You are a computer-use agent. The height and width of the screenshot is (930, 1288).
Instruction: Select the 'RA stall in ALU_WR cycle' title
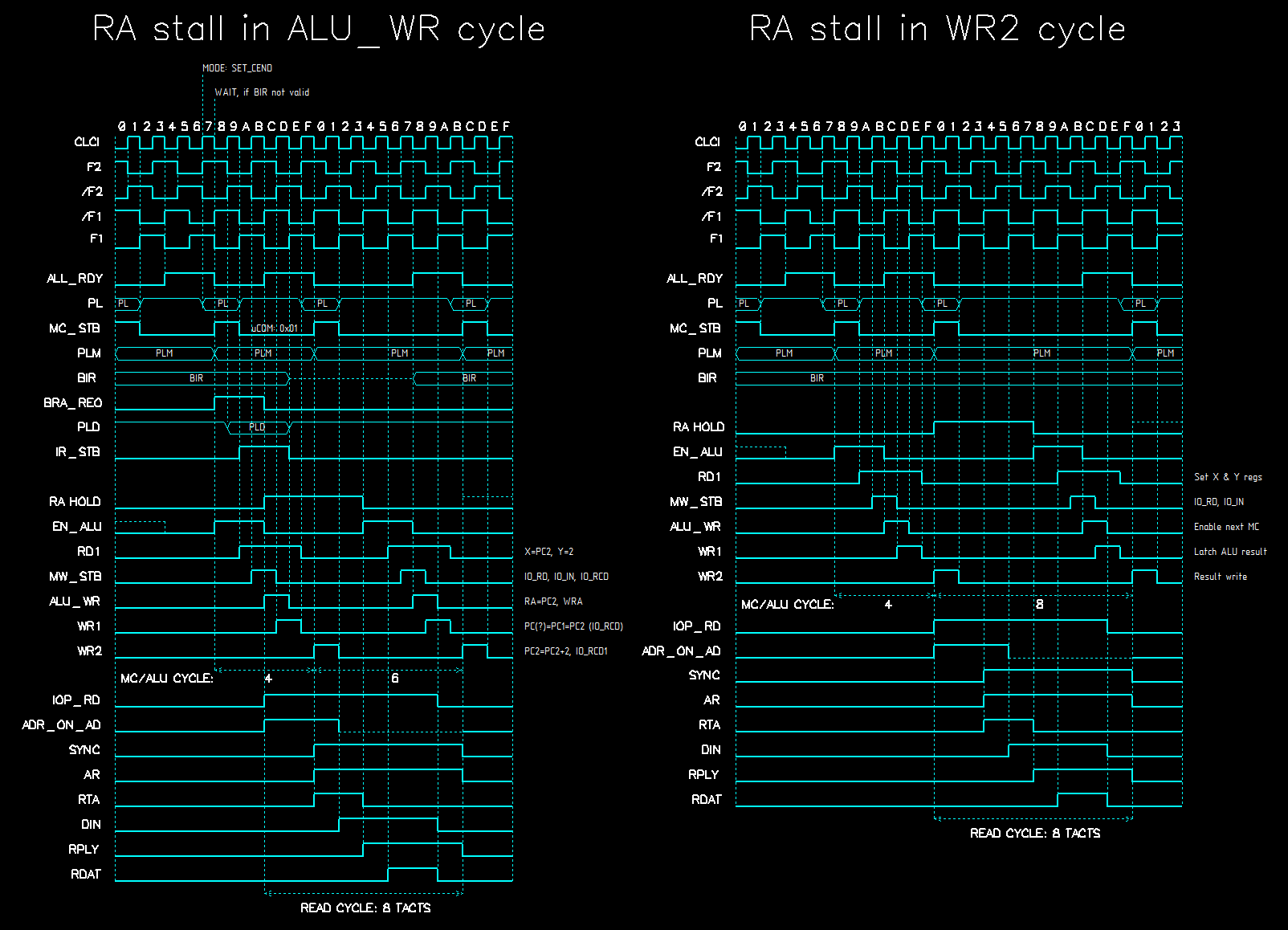pos(319,30)
